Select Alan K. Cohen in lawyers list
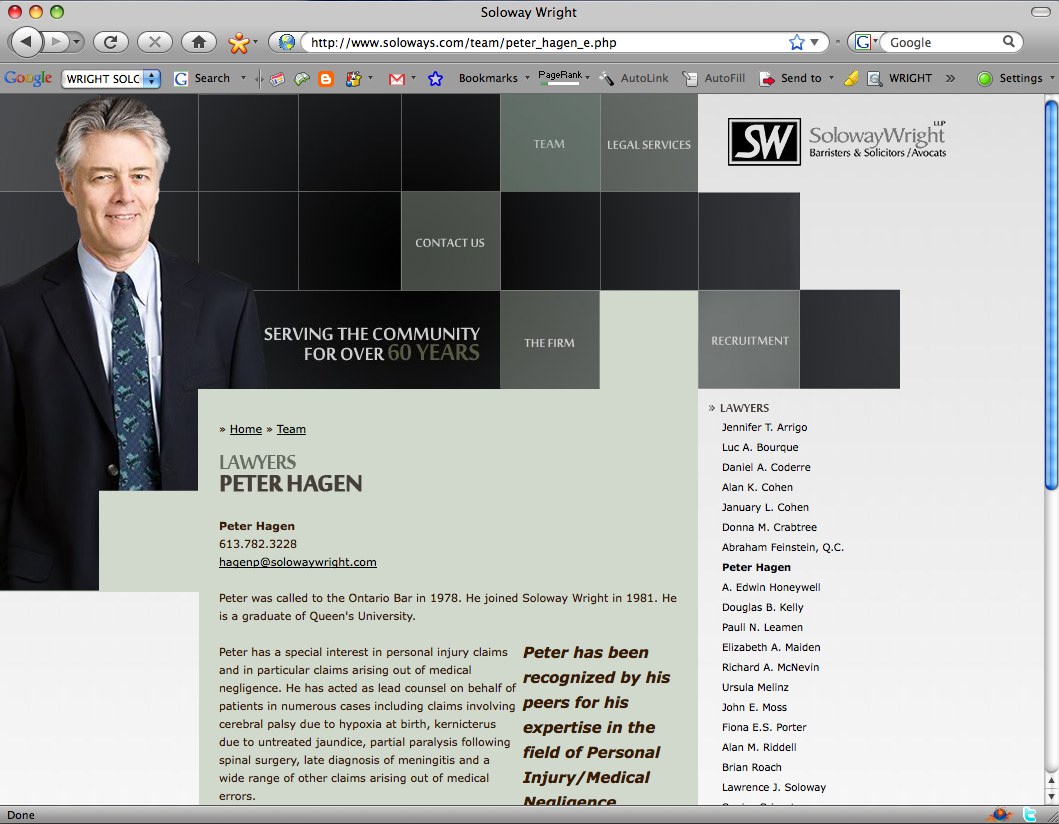Screen dimensions: 1059x824 [x=757, y=487]
